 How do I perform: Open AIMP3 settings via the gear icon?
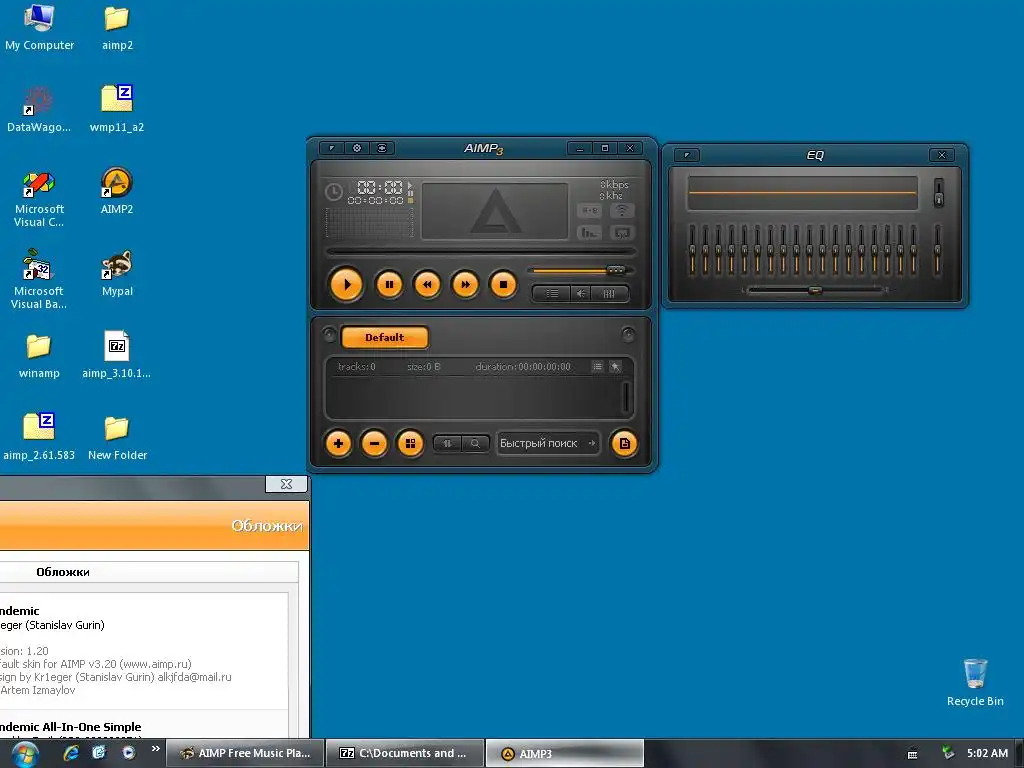tap(357, 148)
